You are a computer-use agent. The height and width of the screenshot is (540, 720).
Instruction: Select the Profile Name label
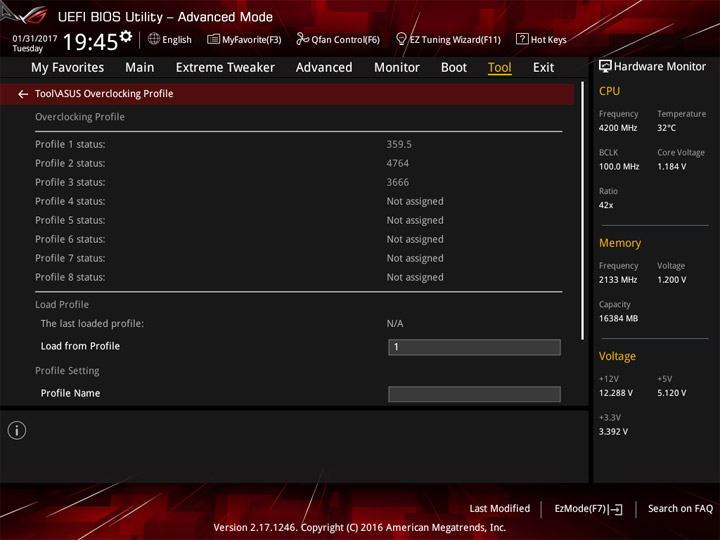point(70,393)
